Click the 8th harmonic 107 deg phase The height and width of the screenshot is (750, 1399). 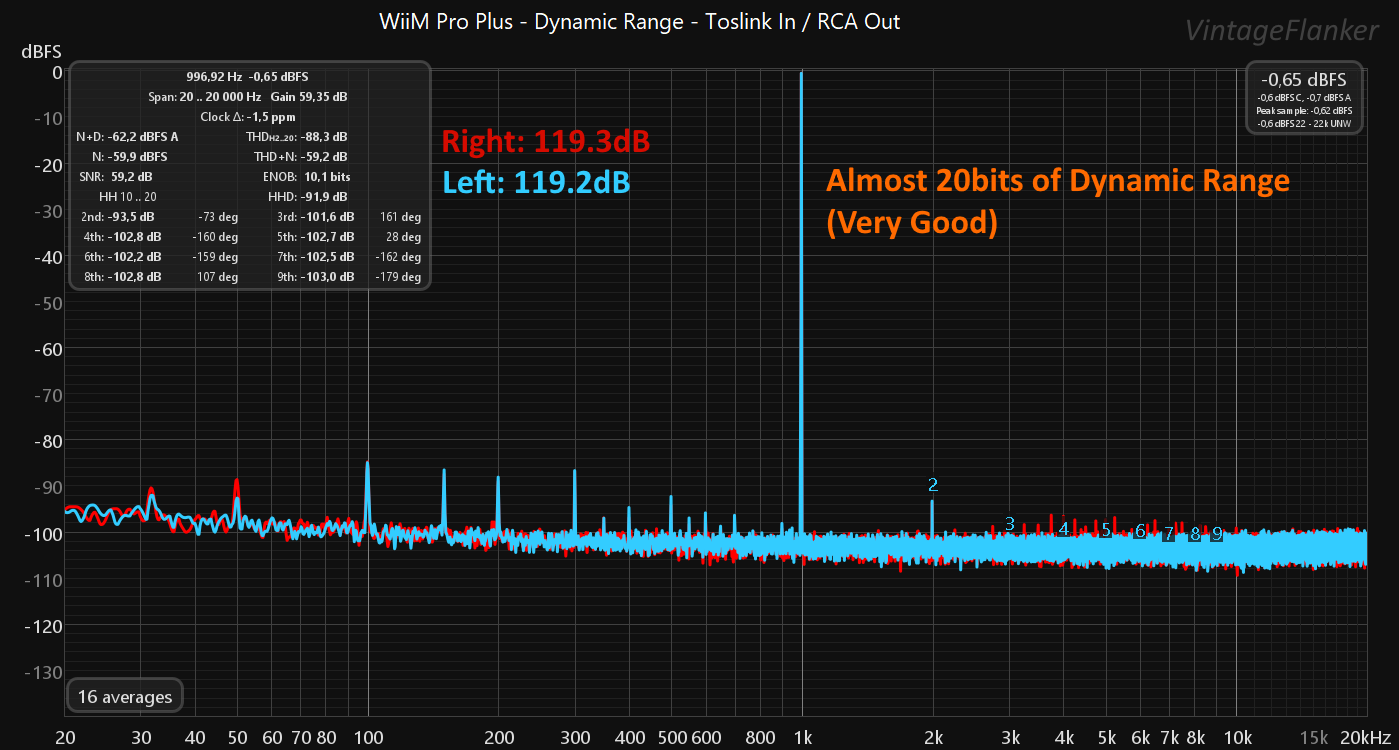pos(217,277)
